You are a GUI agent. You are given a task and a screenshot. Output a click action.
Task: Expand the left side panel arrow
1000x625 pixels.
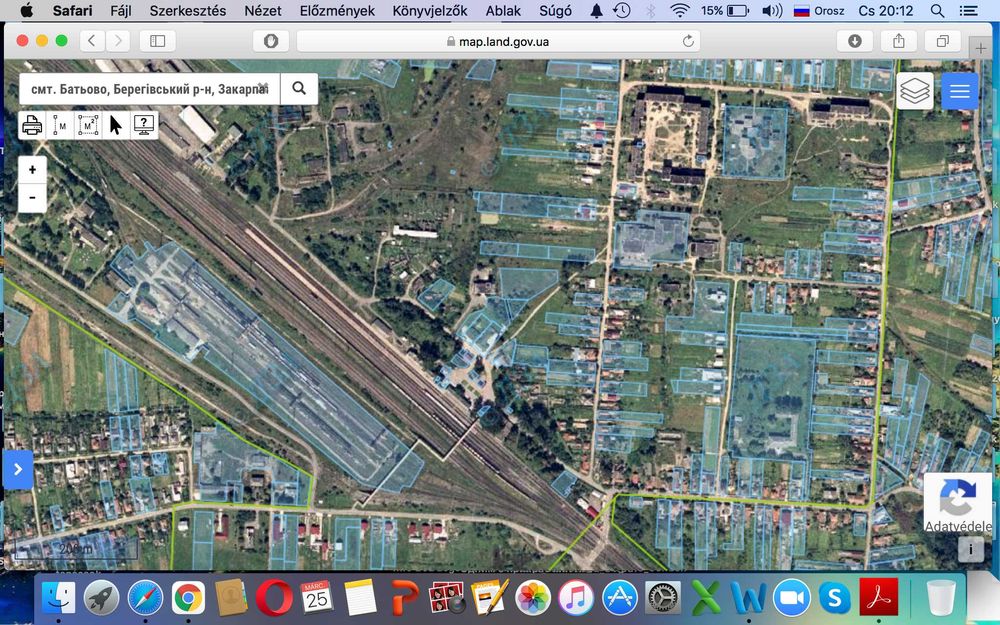click(x=18, y=469)
